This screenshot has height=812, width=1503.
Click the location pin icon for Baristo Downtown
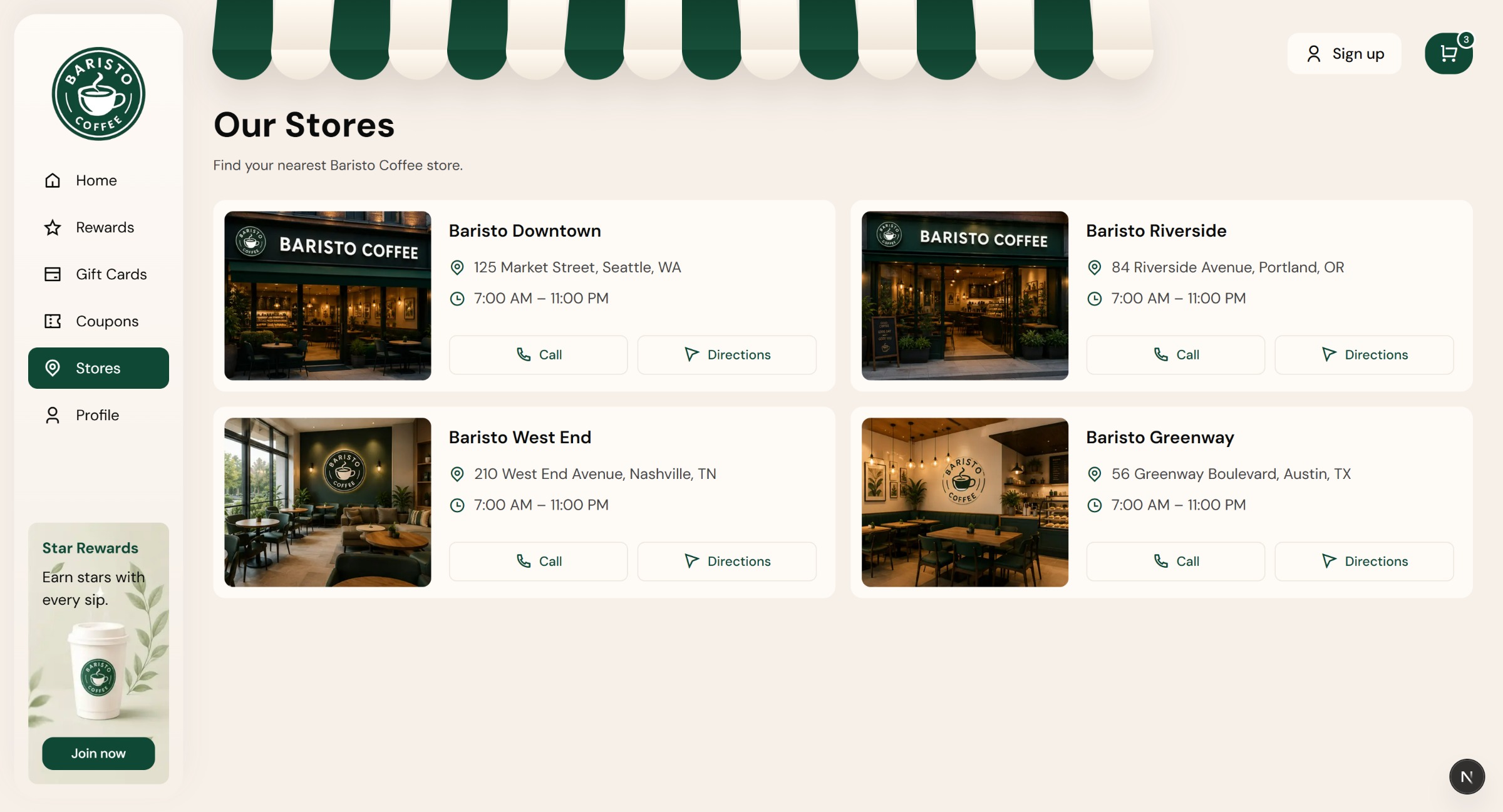click(x=457, y=268)
